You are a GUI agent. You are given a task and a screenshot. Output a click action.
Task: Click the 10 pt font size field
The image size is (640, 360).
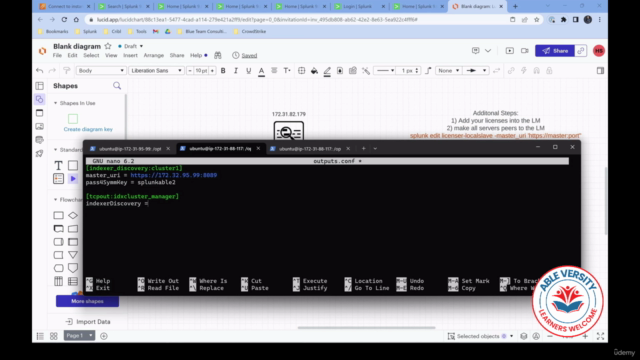[201, 71]
